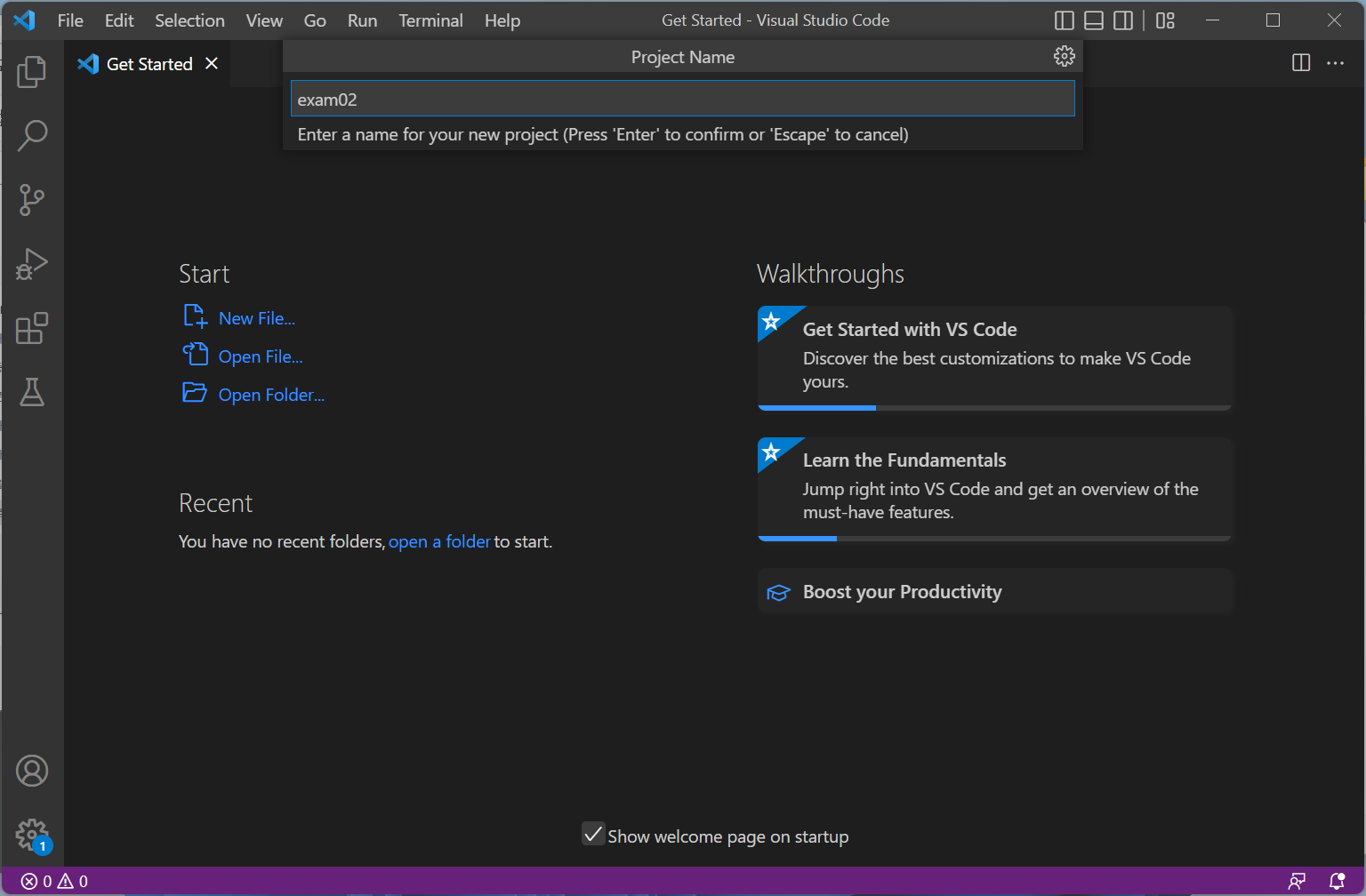
Task: Click the feedback icon in status bar
Action: (x=1297, y=881)
